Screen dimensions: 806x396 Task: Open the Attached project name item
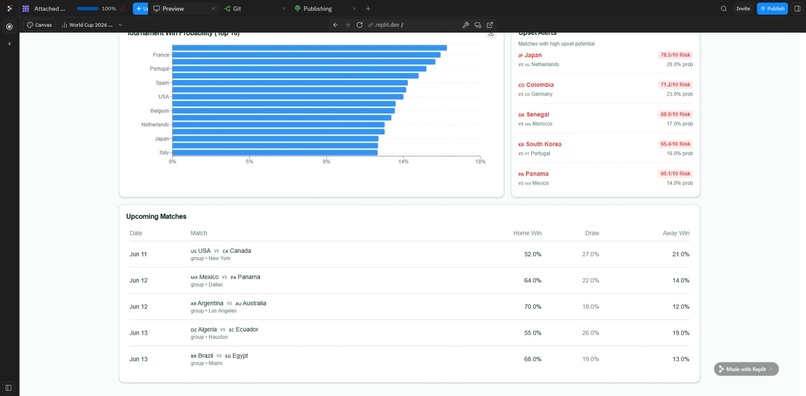(45, 9)
